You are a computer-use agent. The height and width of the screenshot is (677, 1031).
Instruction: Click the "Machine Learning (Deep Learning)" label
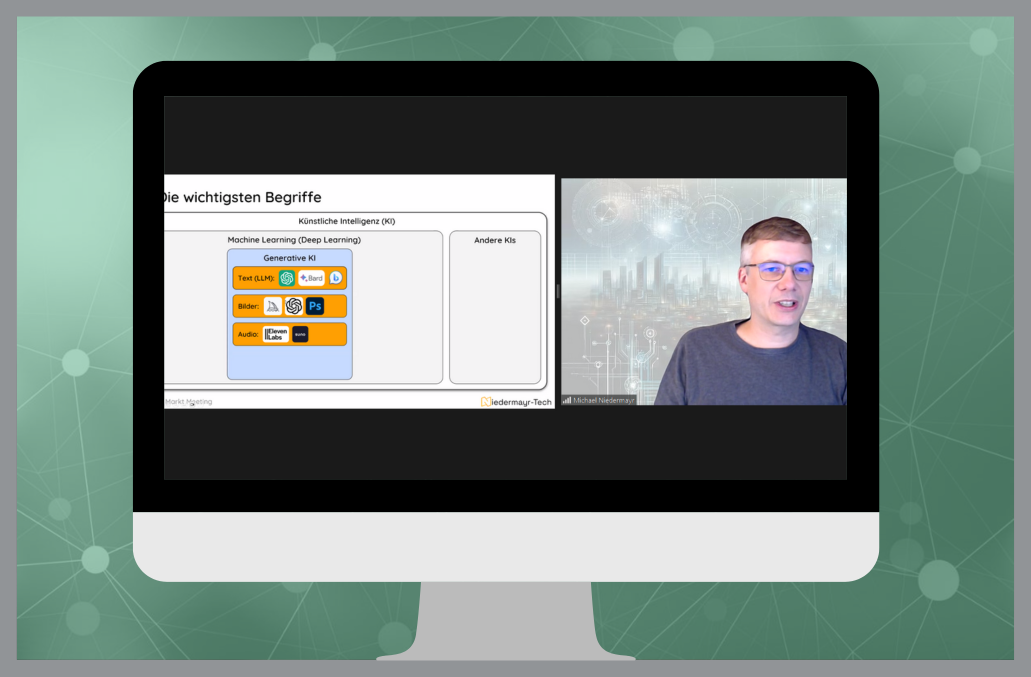(294, 240)
